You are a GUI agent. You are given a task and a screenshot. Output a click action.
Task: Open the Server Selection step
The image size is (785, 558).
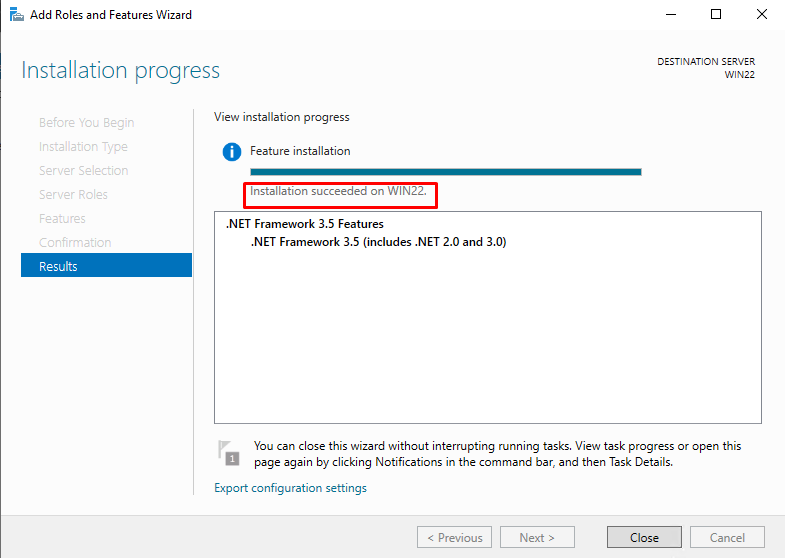[x=83, y=171]
